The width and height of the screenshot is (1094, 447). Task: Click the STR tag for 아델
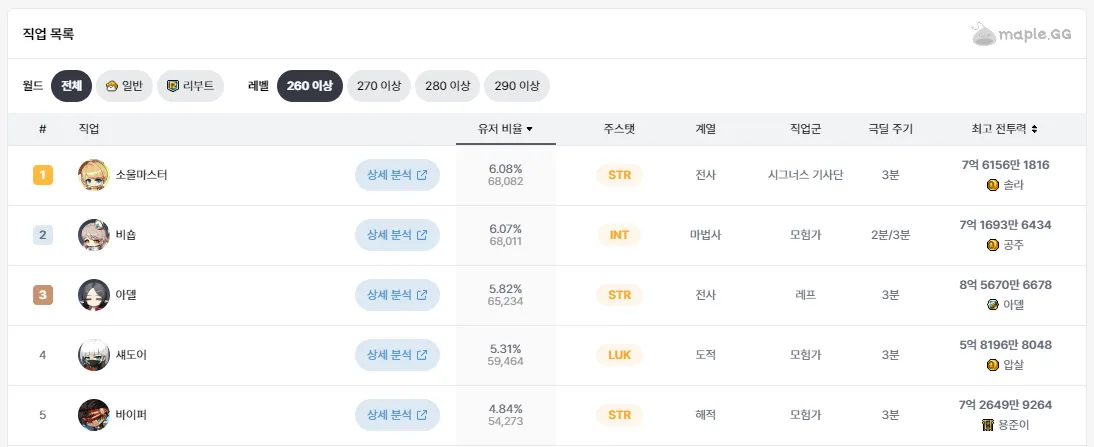point(619,295)
